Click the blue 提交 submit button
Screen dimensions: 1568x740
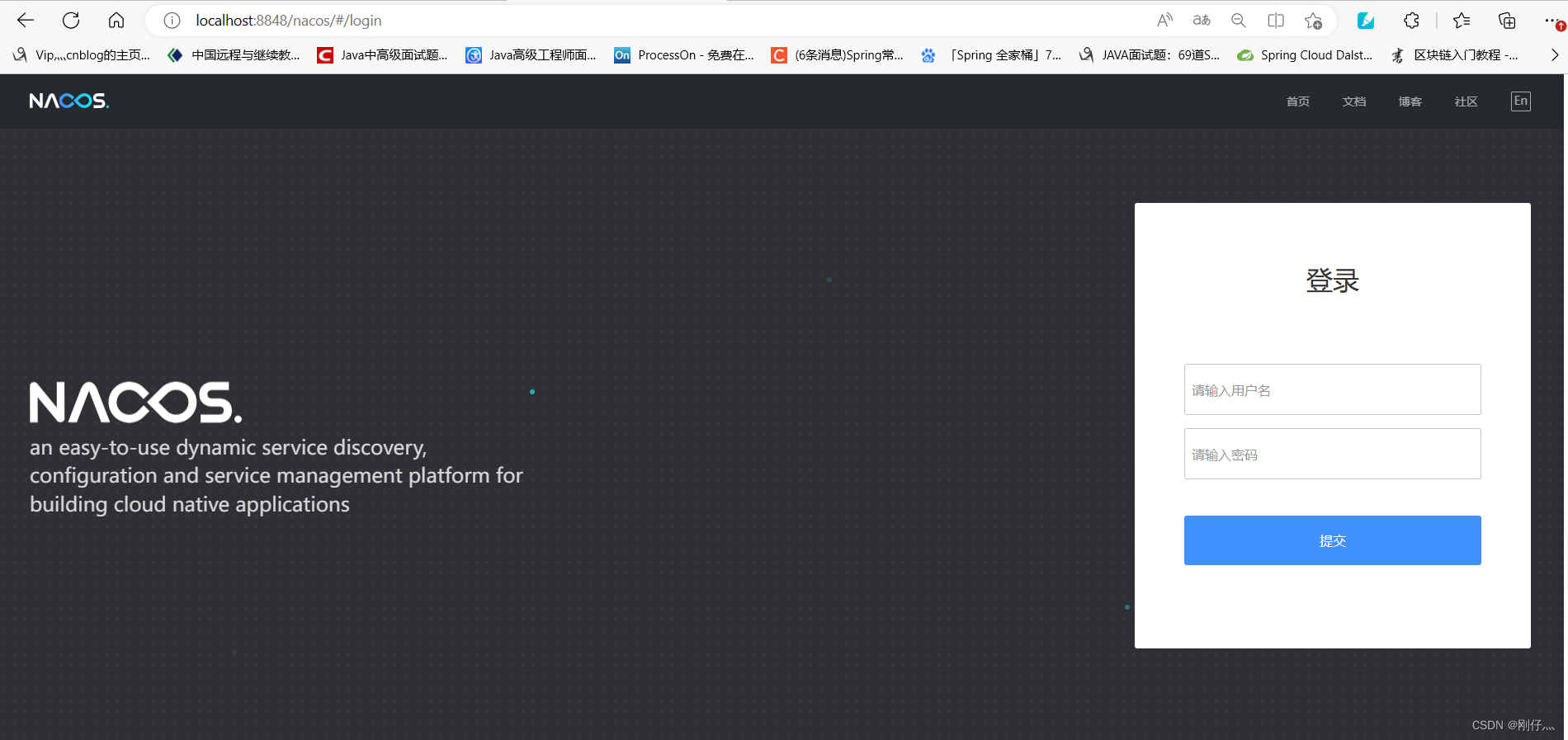1333,540
